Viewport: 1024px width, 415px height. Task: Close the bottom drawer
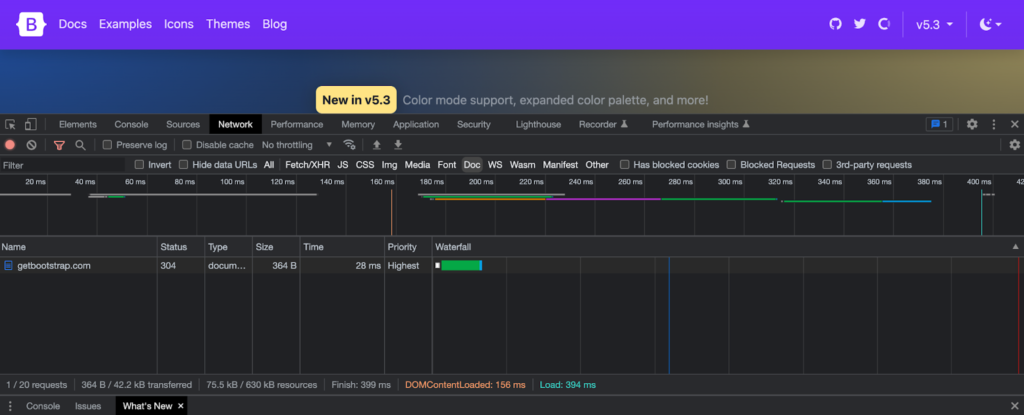coord(1014,406)
